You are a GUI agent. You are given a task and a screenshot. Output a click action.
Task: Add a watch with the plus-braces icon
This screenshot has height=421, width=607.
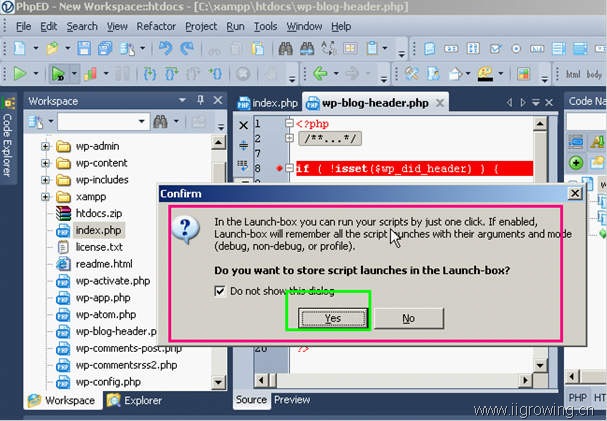tap(215, 73)
